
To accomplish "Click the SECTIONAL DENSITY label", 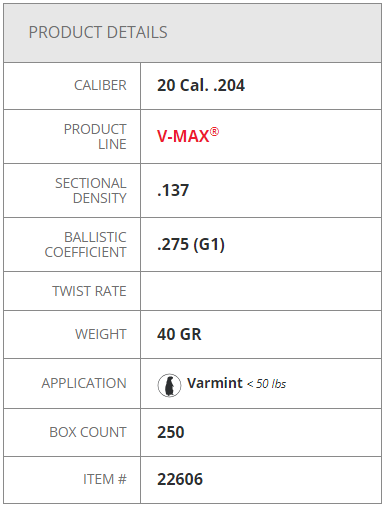I will pos(91,191).
